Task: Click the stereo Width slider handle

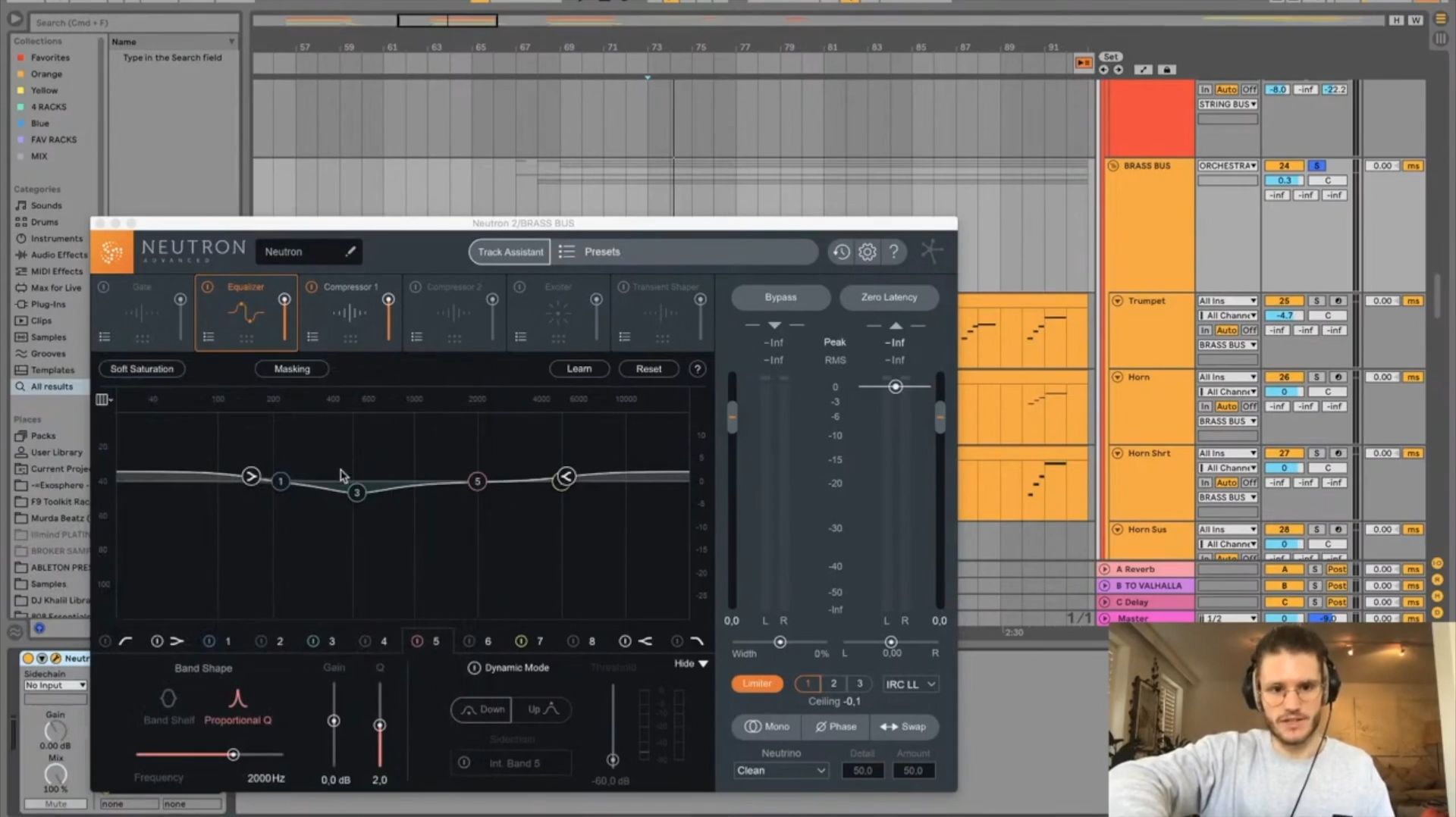Action: click(780, 642)
